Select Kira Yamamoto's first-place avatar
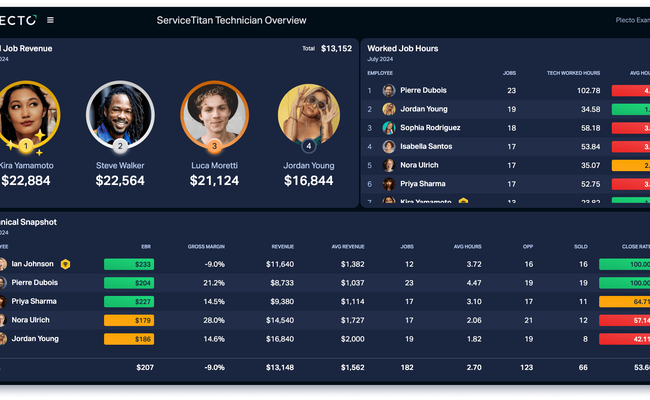Viewport: 650px width, 400px height. [28, 114]
